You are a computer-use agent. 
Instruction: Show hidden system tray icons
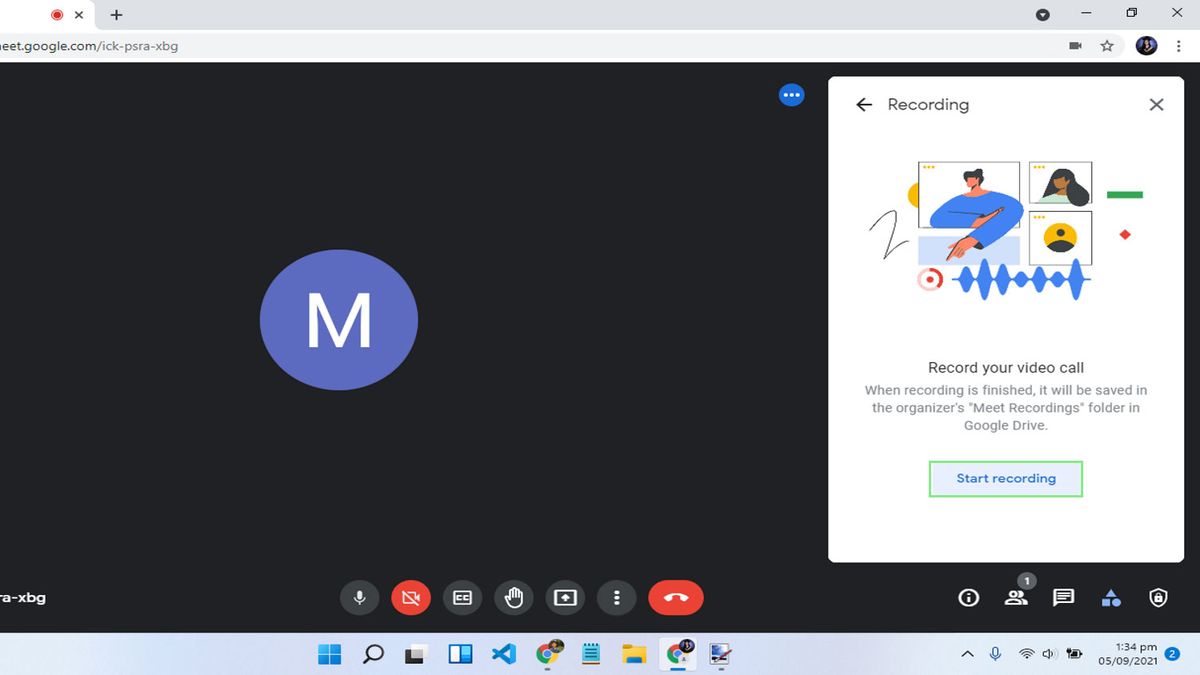[967, 654]
